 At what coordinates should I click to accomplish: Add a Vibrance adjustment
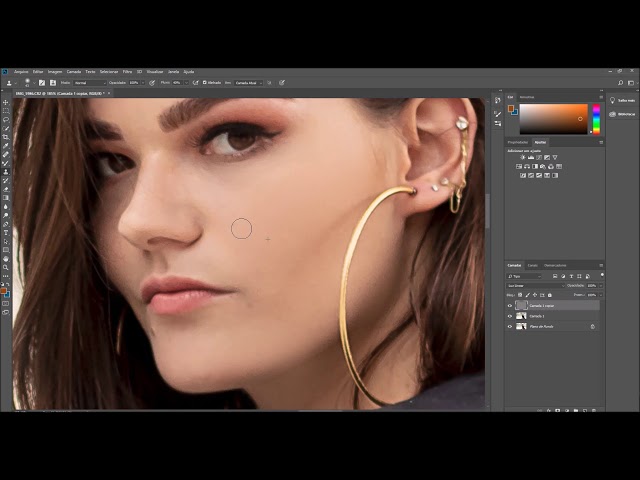(x=555, y=157)
